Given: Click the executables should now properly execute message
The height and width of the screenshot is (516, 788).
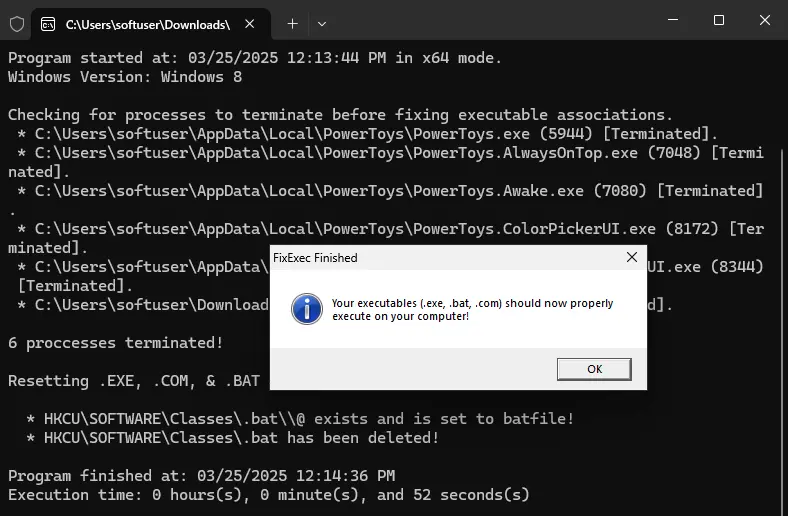Looking at the screenshot, I should click(472, 309).
